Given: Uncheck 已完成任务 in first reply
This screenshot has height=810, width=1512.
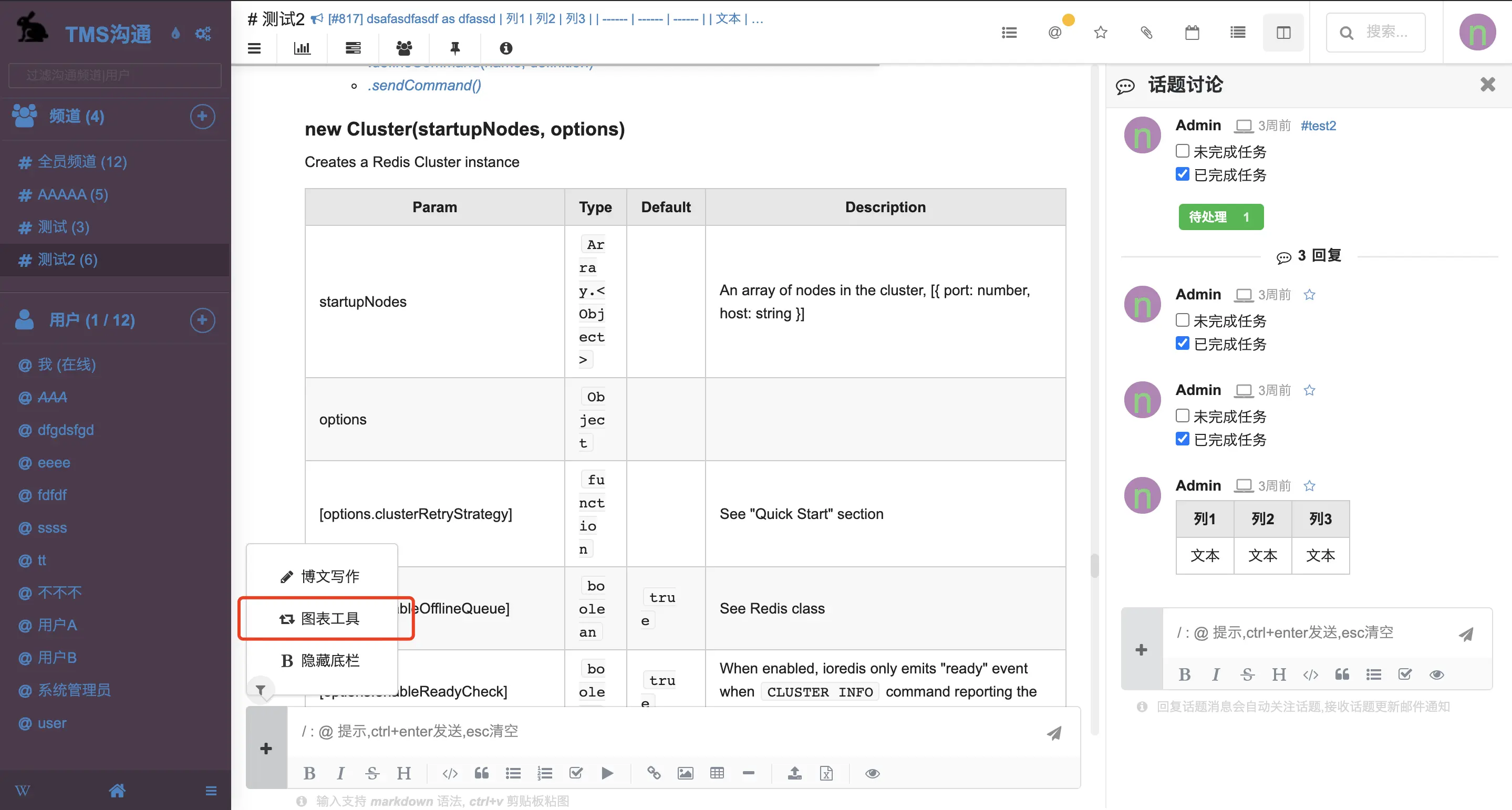Looking at the screenshot, I should coord(1182,344).
